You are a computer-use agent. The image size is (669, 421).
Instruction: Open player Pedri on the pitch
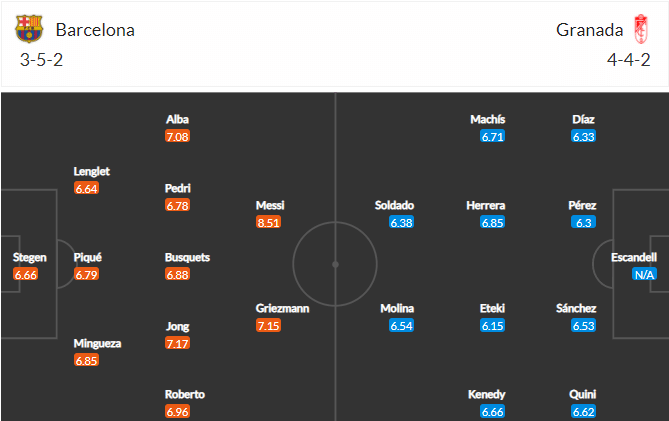tap(177, 188)
